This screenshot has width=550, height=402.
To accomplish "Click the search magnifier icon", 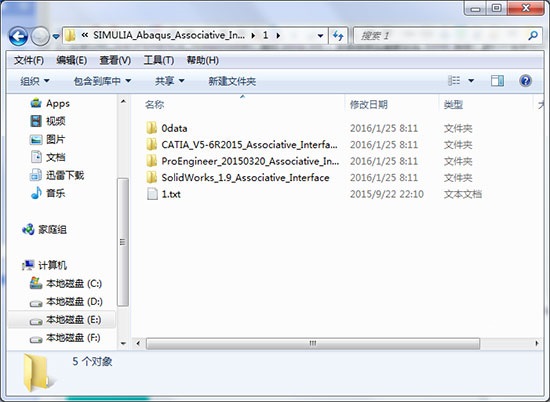I will 533,35.
